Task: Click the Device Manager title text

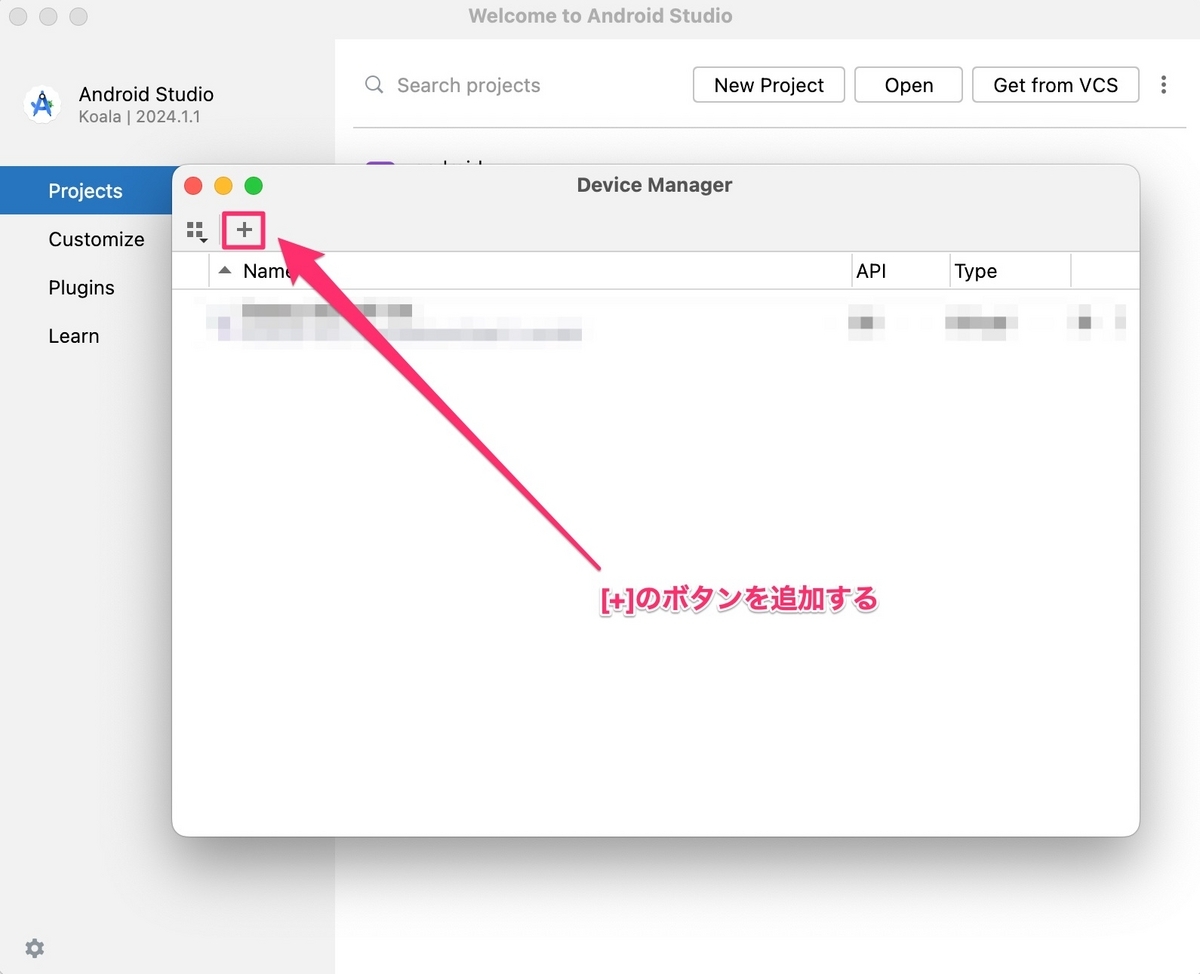Action: coord(655,185)
